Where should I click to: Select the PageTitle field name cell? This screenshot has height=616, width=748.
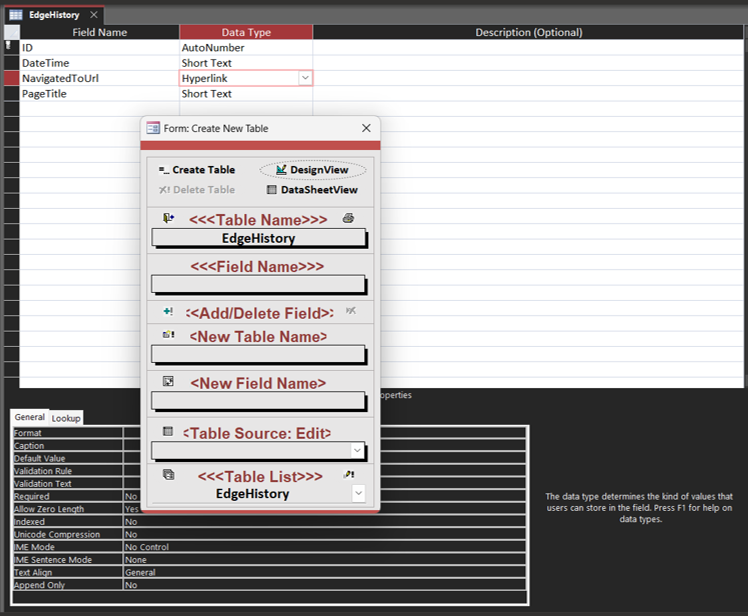click(99, 94)
